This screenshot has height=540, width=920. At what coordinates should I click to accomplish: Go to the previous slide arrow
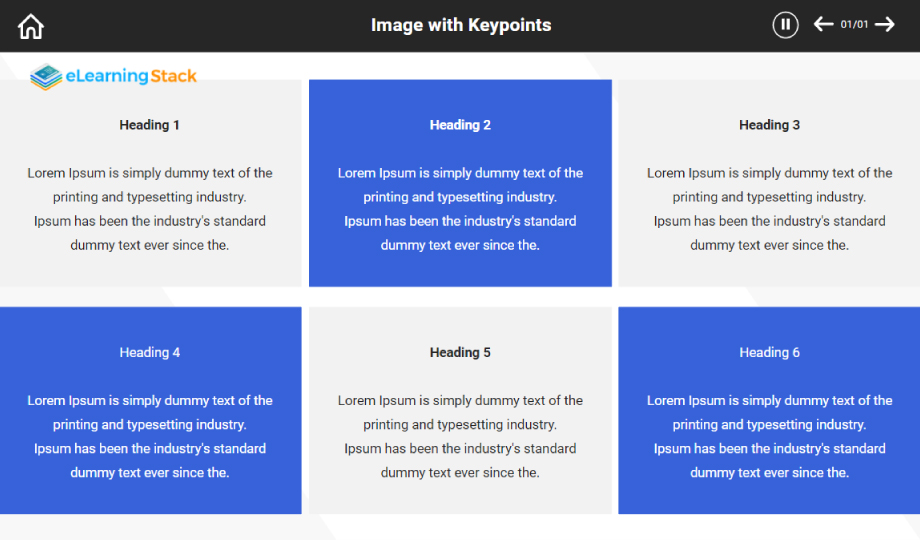[x=823, y=24]
